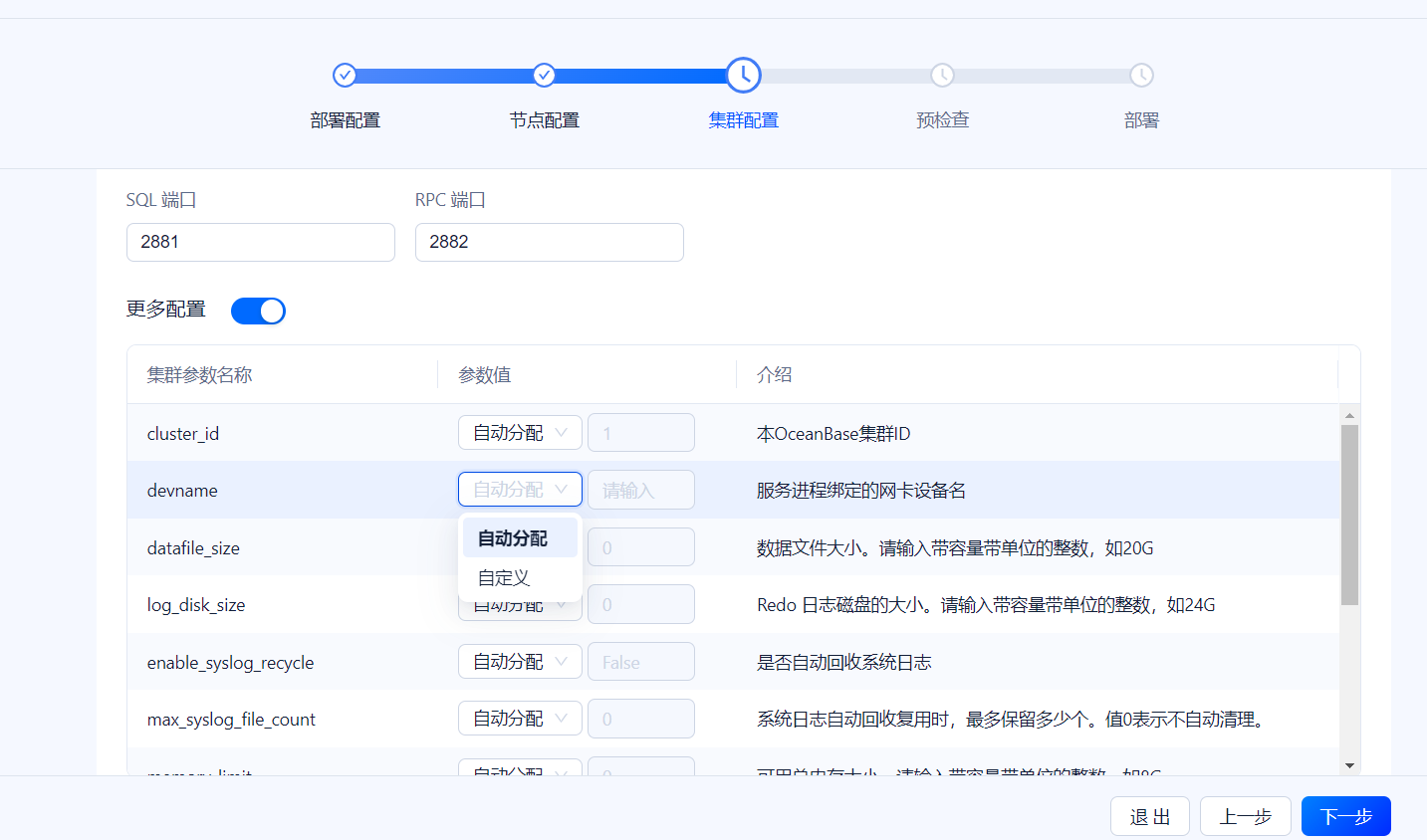Toggle the 更多配置 switch off
This screenshot has height=840, width=1427.
258,311
